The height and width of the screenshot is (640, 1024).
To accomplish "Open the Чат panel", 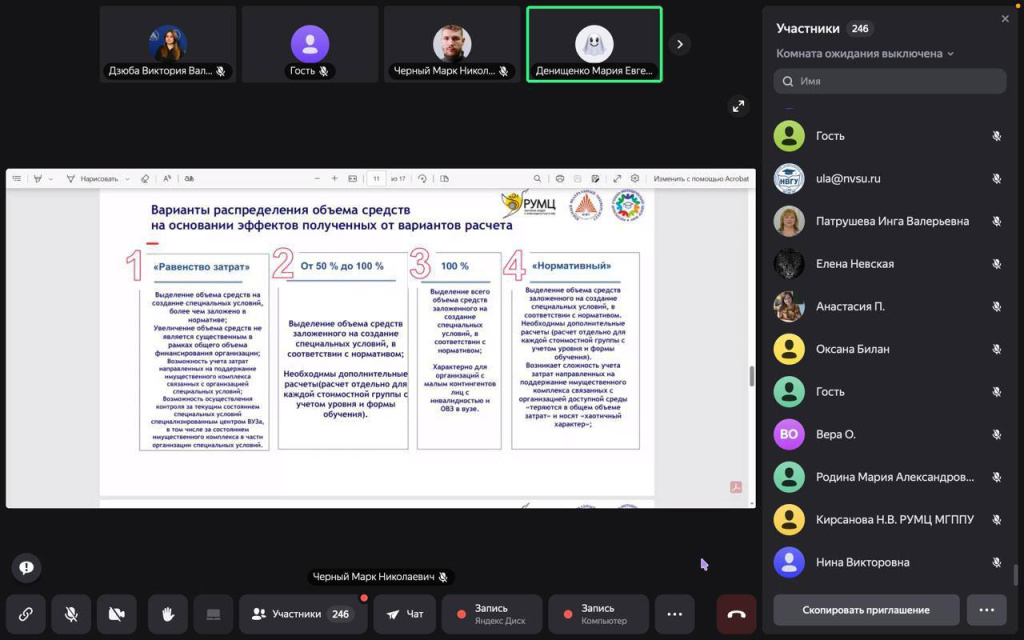I will coord(405,614).
